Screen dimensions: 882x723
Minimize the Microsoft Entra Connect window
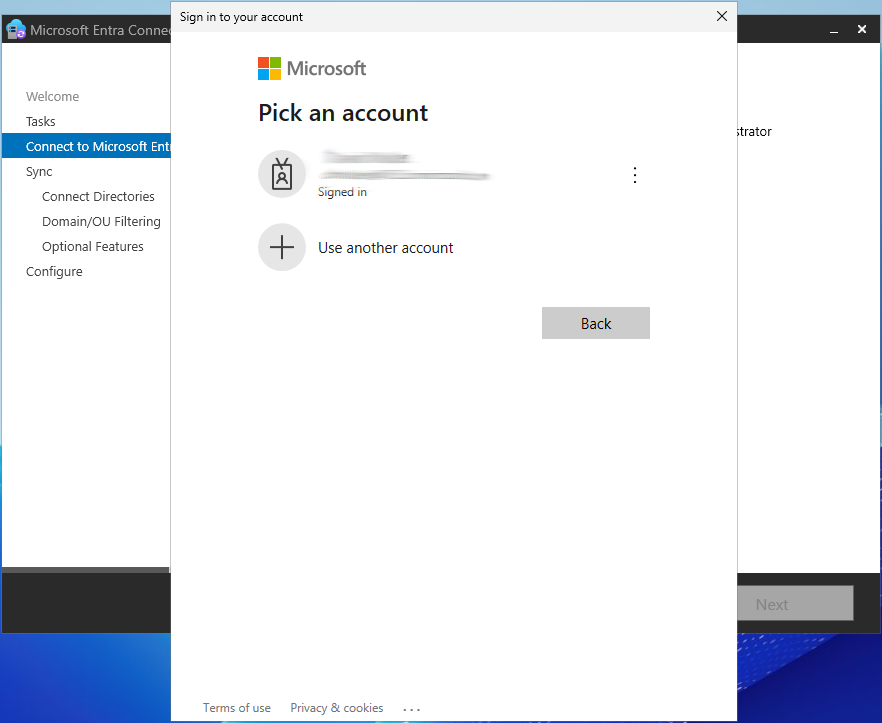(834, 30)
